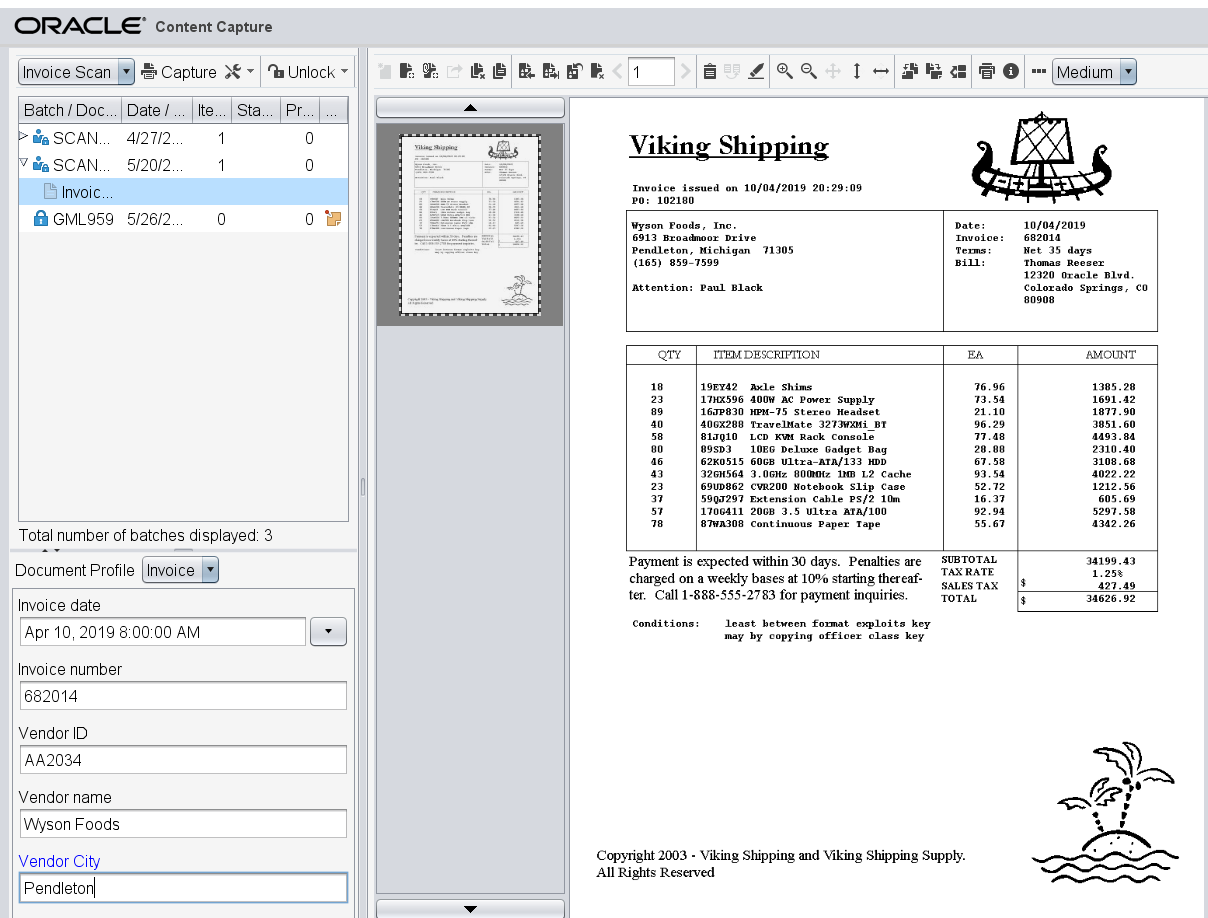Click the Ite... column header
1208x918 pixels.
point(212,110)
